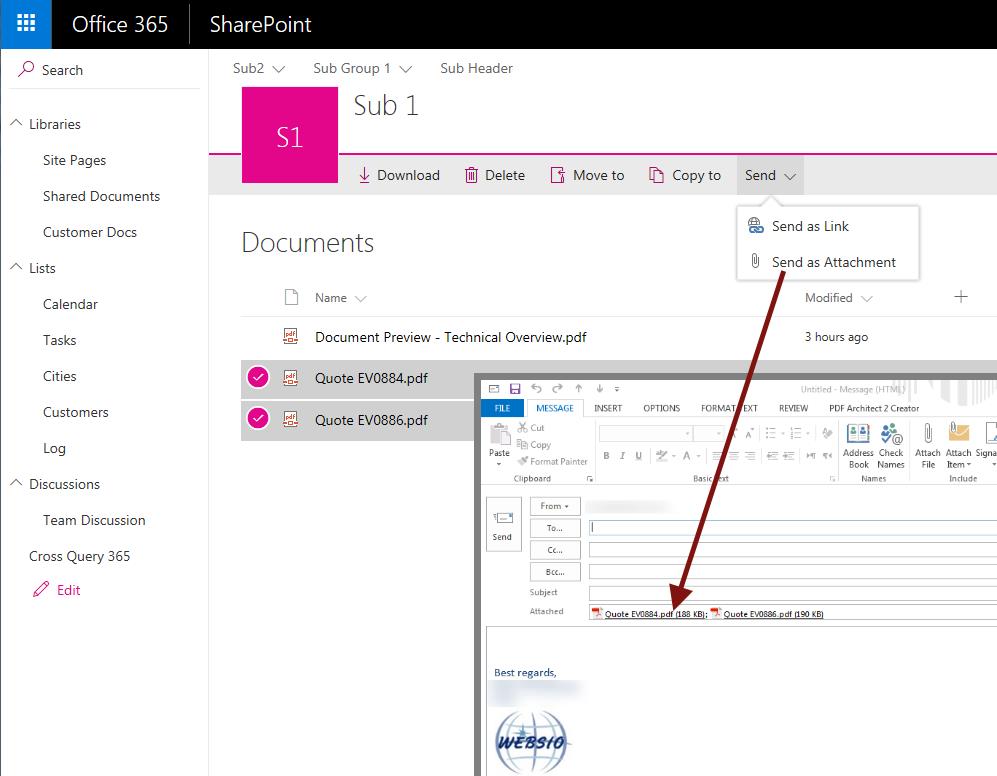
Task: Deselect the Quote EV0886.pdf row checkmark
Action: (x=258, y=419)
